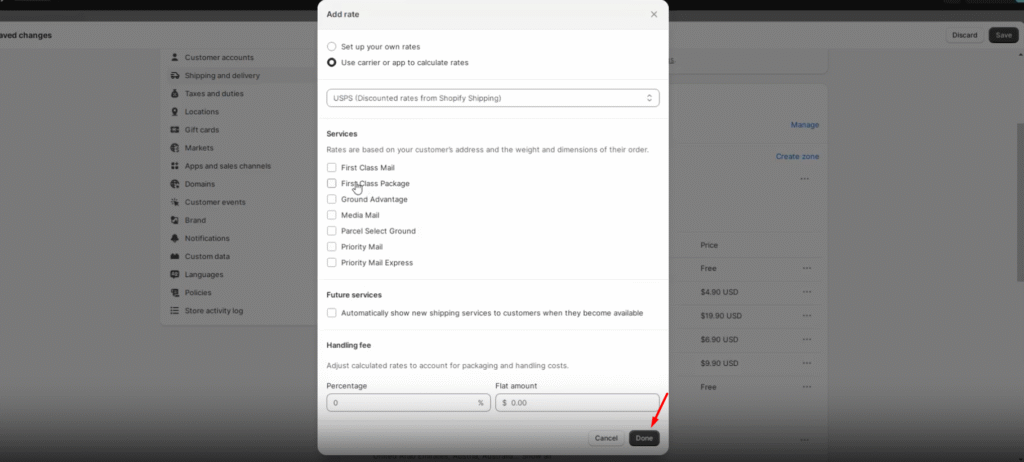Open options menu for $9.90 USD rate
This screenshot has width=1024, height=462.
[807, 363]
